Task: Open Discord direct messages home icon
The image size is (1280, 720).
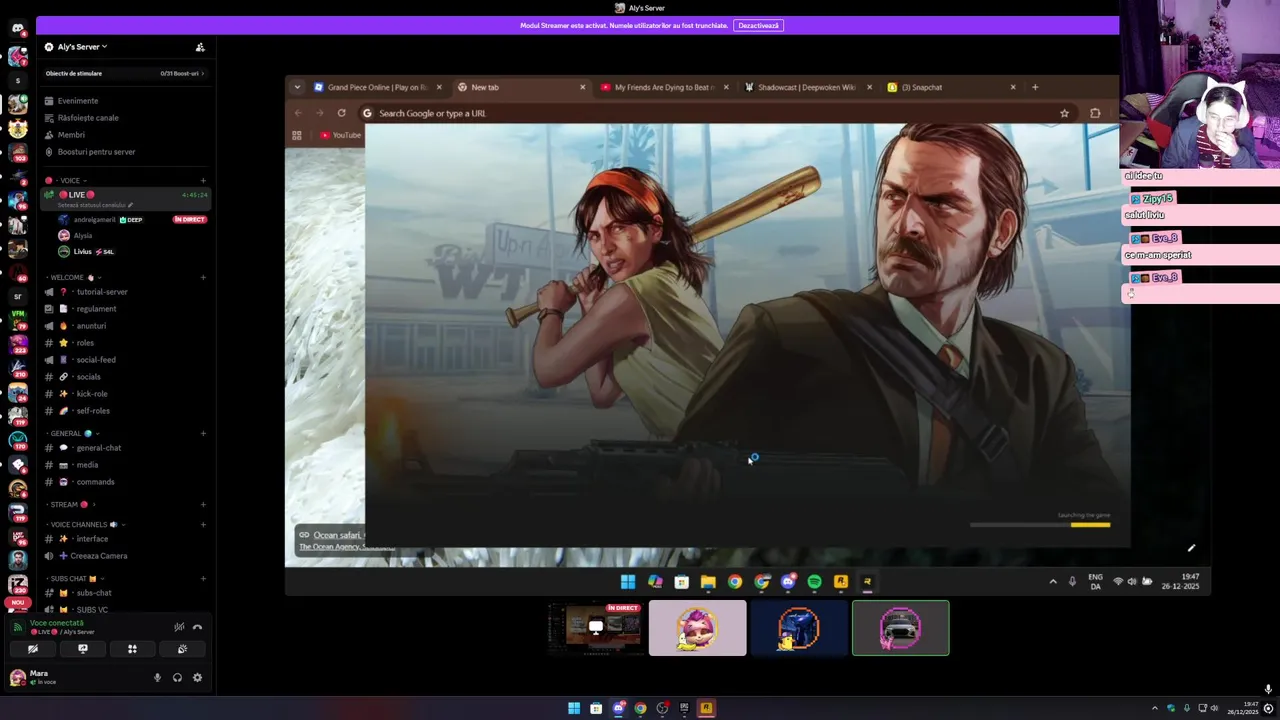Action: pyautogui.click(x=17, y=29)
